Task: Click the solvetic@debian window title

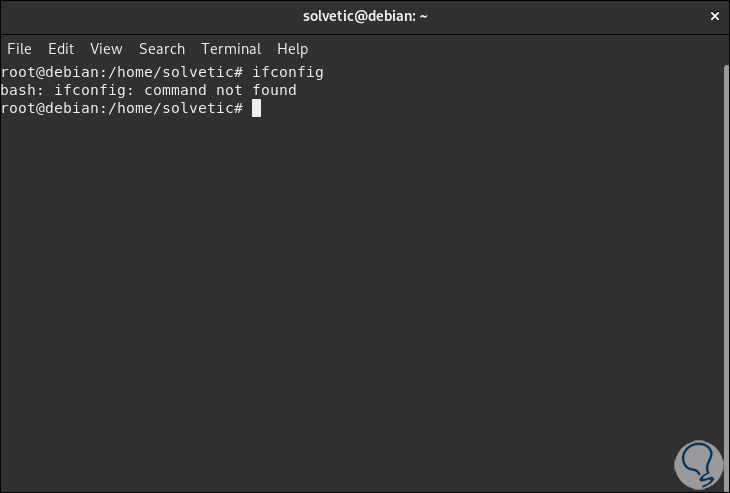Action: click(365, 16)
